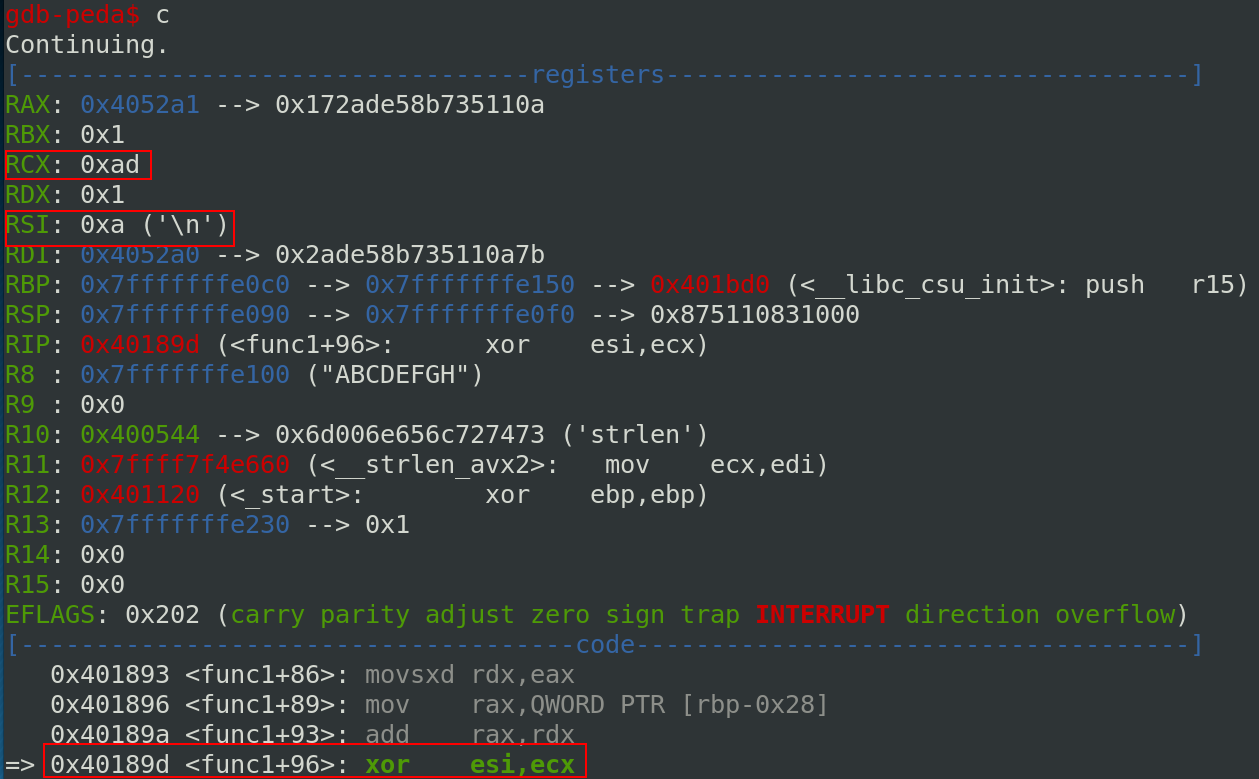Image resolution: width=1259 pixels, height=779 pixels.
Task: Click the RBP address 0x7fffffffe0c0
Action: [185, 285]
